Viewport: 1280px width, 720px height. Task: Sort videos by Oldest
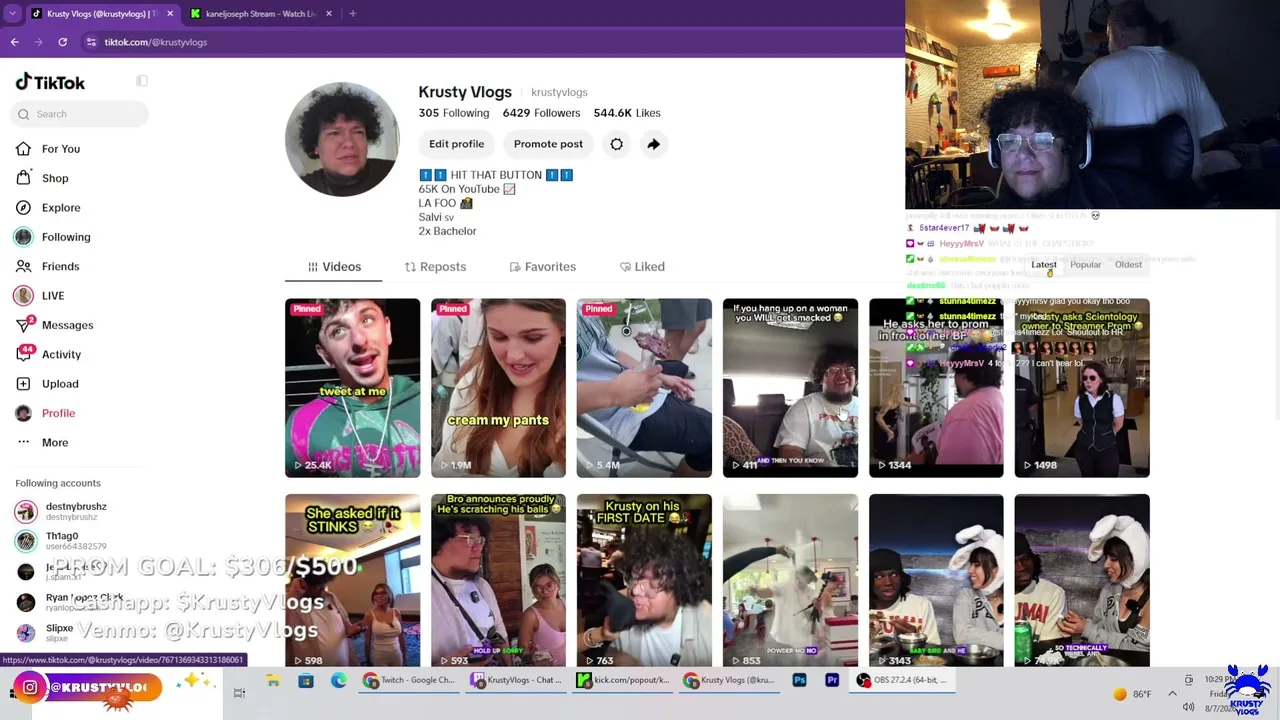tap(1128, 265)
